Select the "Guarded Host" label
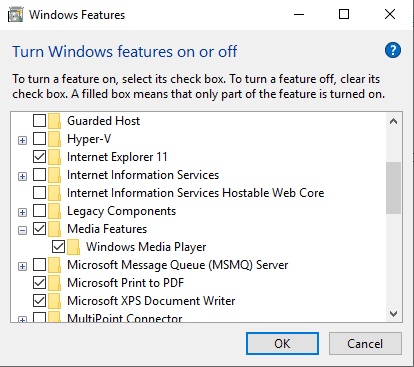414x367 pixels. [103, 121]
